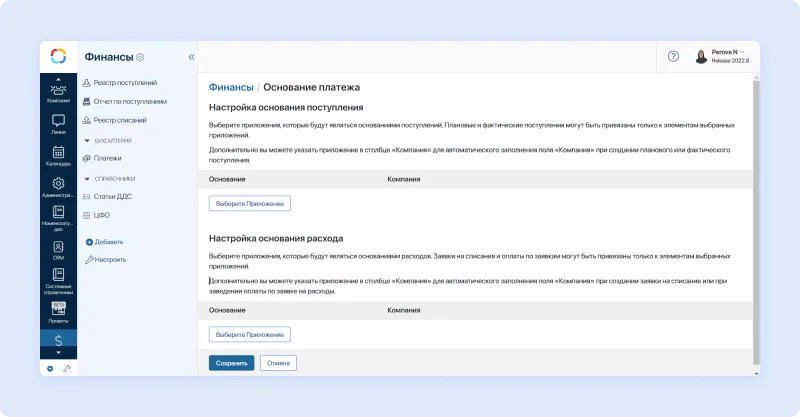
Task: Open the Календарь icon
Action: click(x=58, y=152)
